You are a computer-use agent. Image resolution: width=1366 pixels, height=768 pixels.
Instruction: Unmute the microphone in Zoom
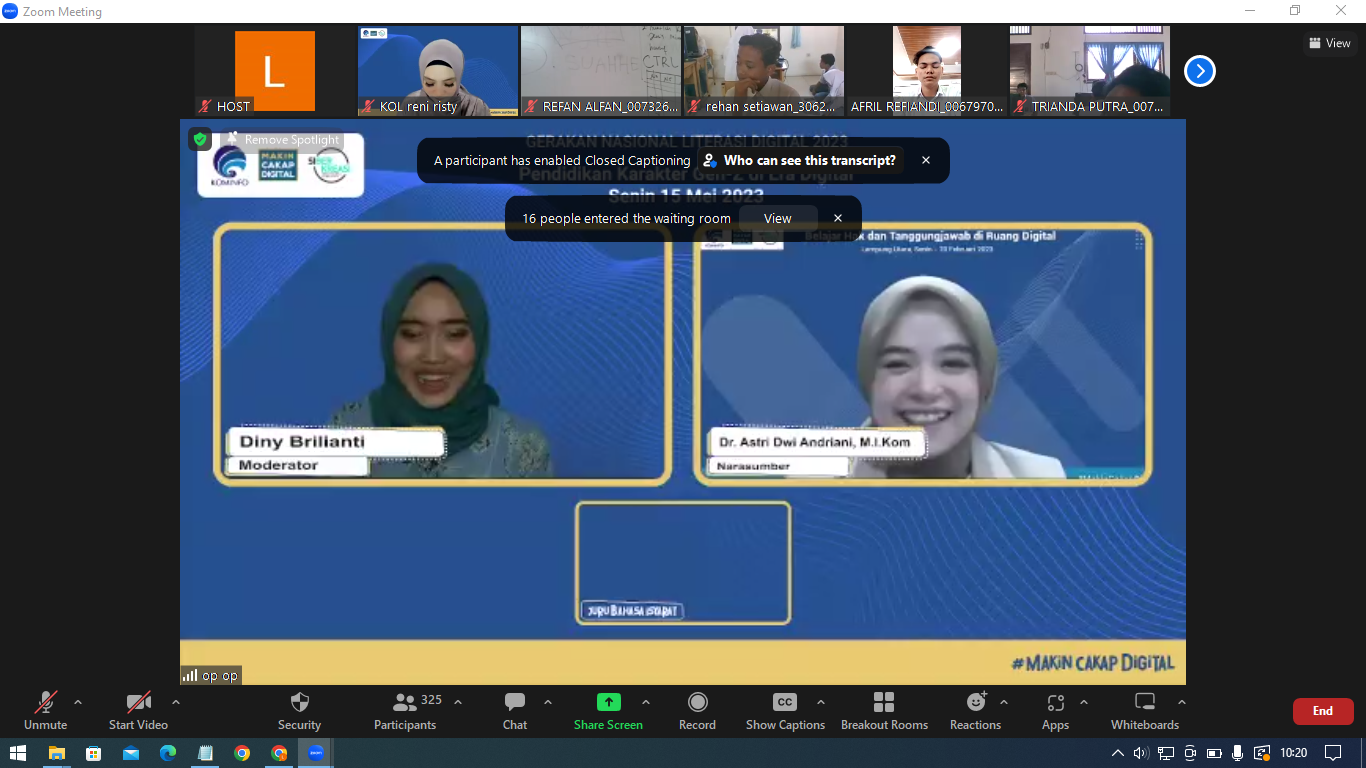pos(45,710)
